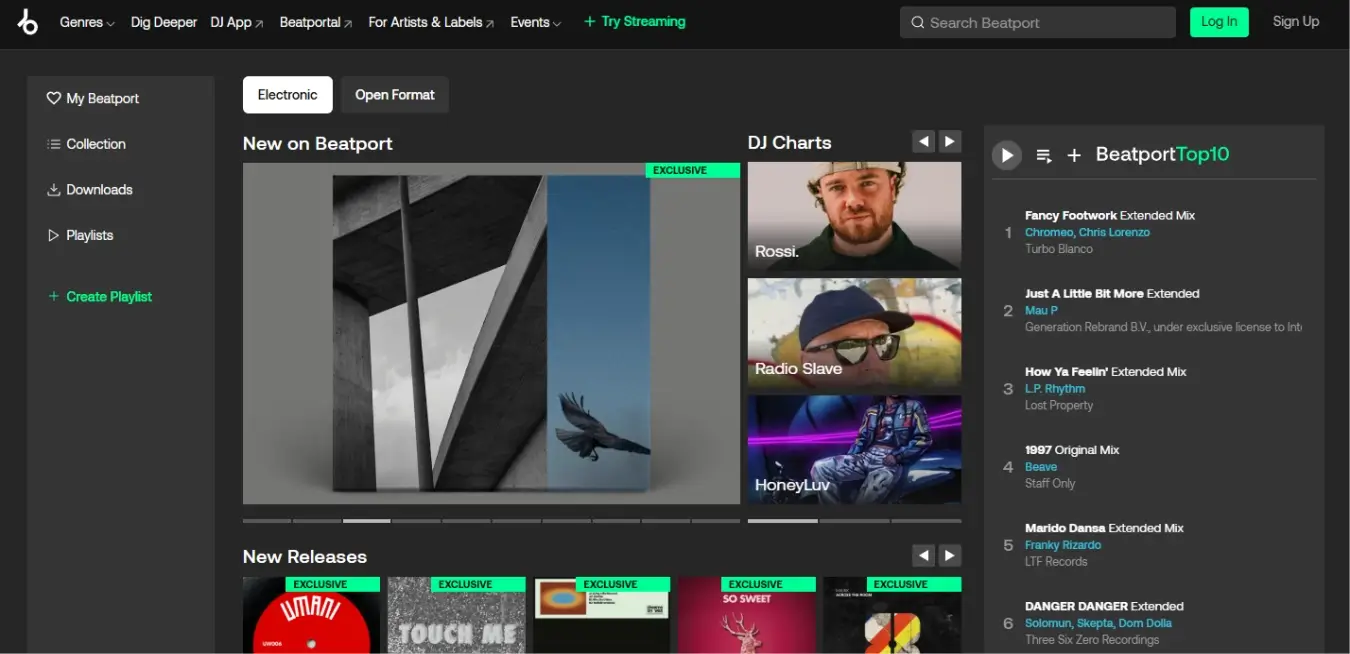This screenshot has height=654, width=1350.
Task: Play the Beatport Top 10 chart
Action: pos(1007,155)
